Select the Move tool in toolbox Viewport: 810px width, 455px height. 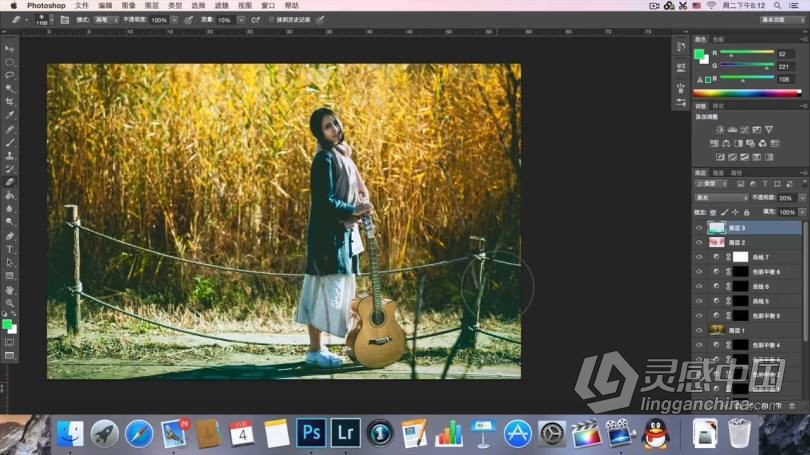(10, 49)
